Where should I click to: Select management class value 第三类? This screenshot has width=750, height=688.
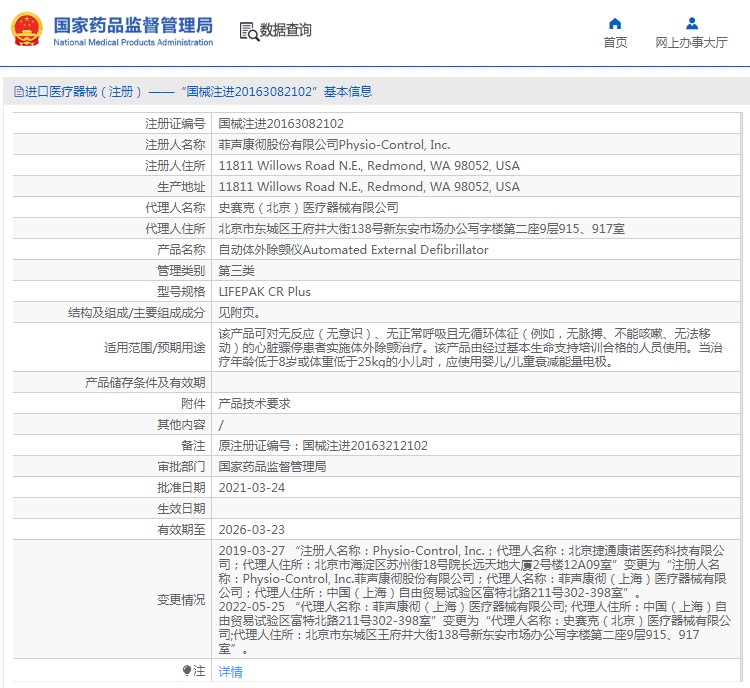click(x=237, y=271)
